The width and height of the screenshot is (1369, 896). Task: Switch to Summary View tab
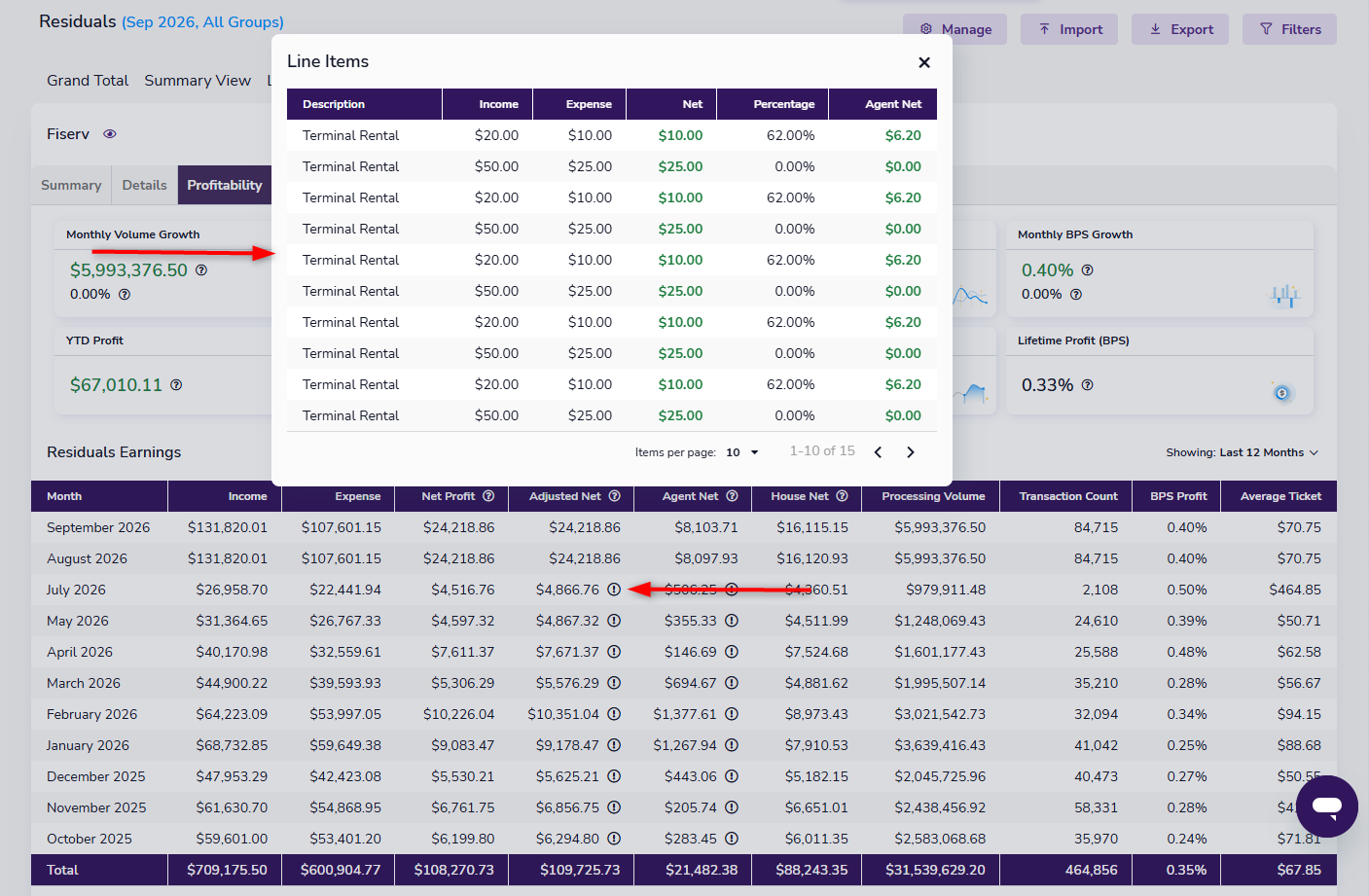(x=198, y=81)
